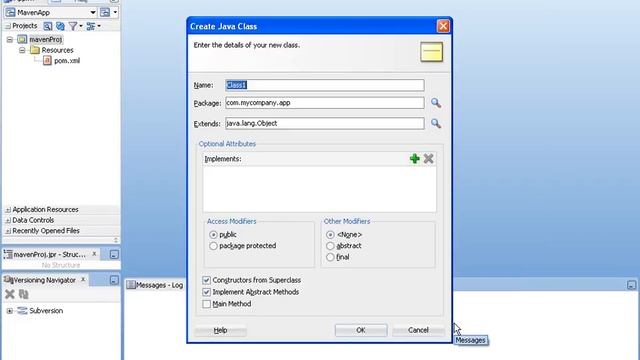Screen dimensions: 640x360
Task: Minimize the Messages Log panel
Action: 631,285
